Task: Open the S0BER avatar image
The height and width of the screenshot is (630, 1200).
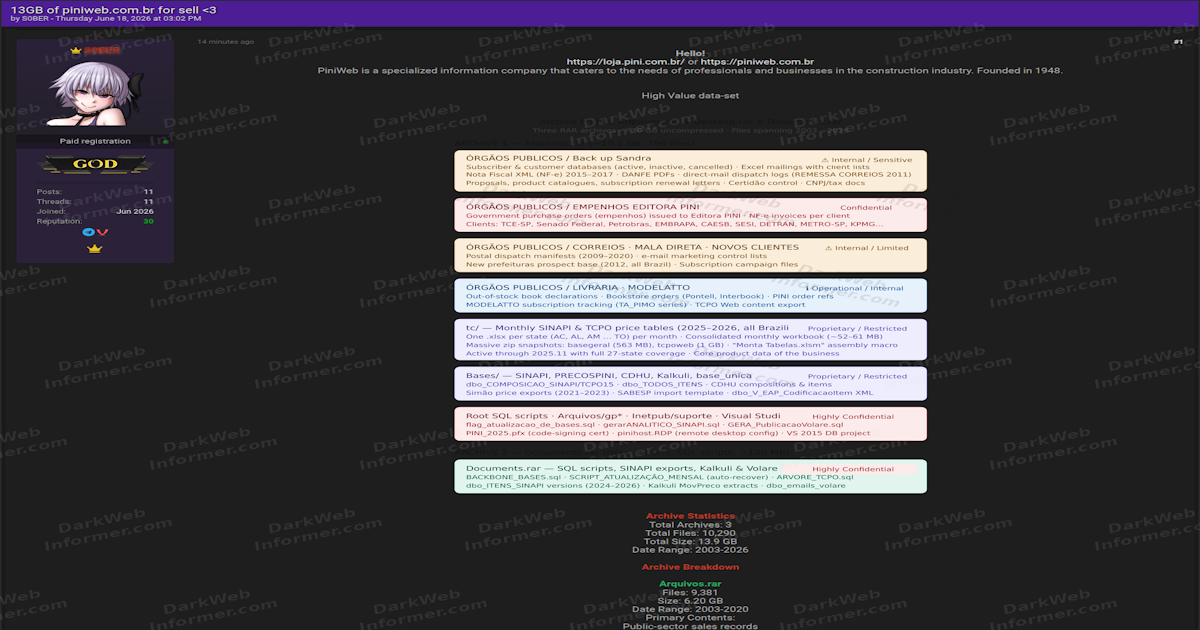Action: (x=95, y=95)
